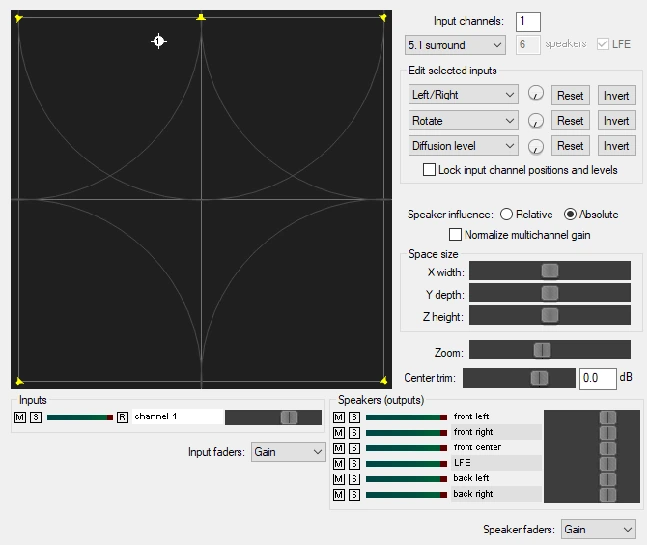Solo the front center speaker
The width and height of the screenshot is (647, 545).
pos(354,448)
